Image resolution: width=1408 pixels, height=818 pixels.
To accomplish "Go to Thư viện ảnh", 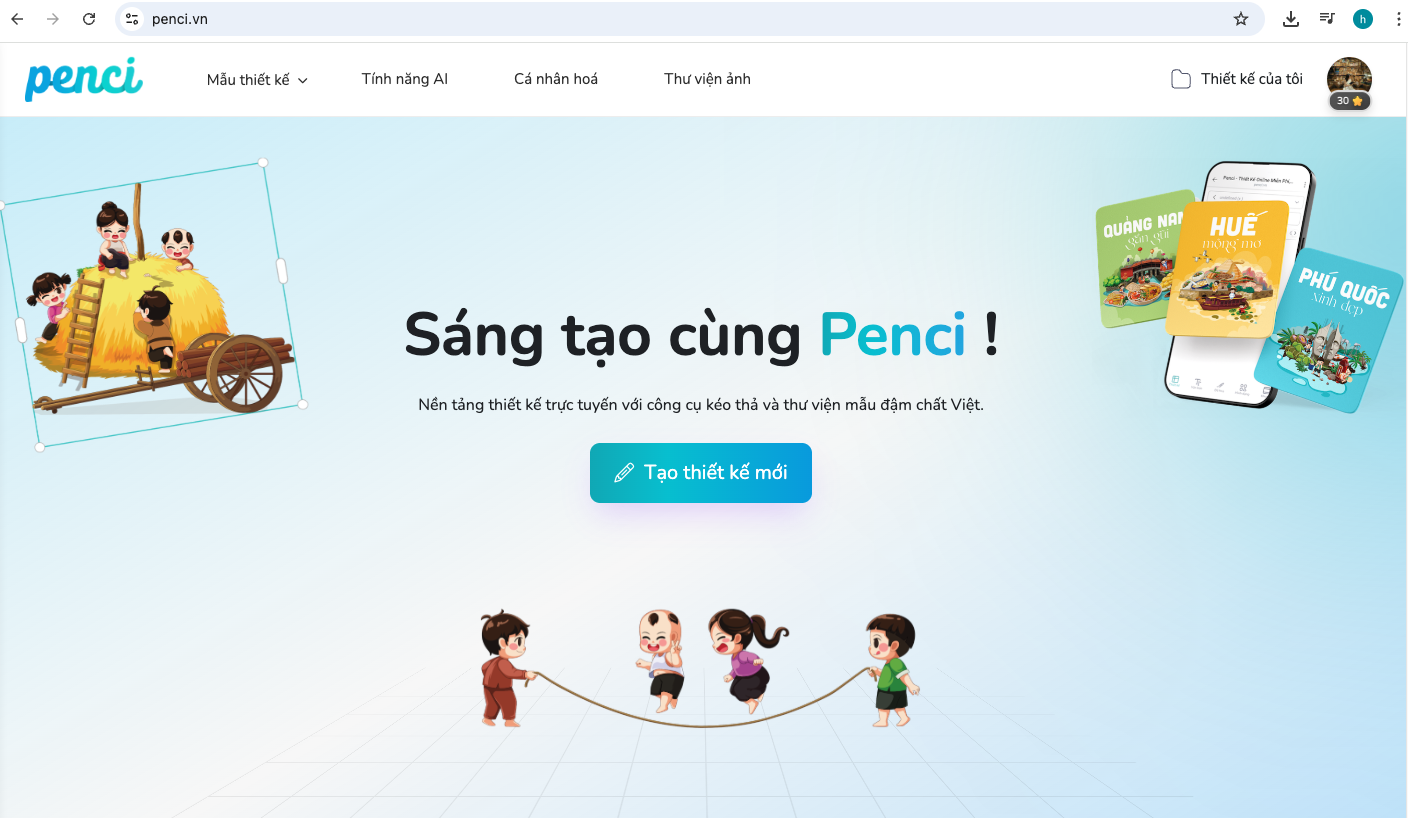I will pyautogui.click(x=707, y=79).
